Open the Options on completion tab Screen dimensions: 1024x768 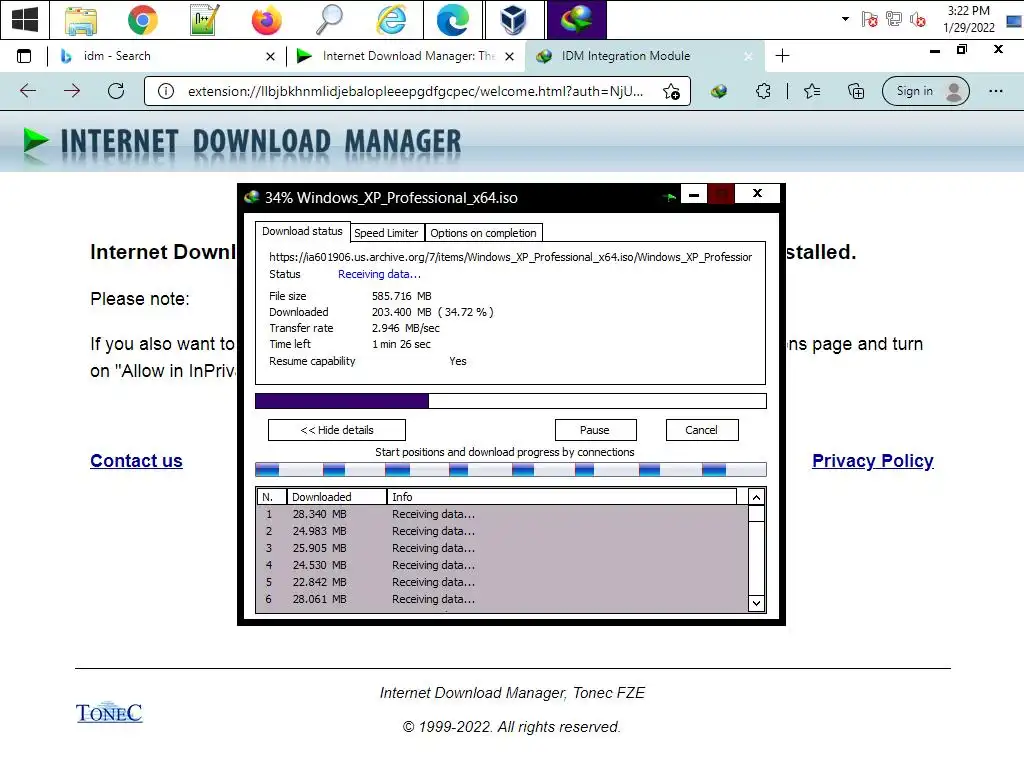(x=483, y=233)
